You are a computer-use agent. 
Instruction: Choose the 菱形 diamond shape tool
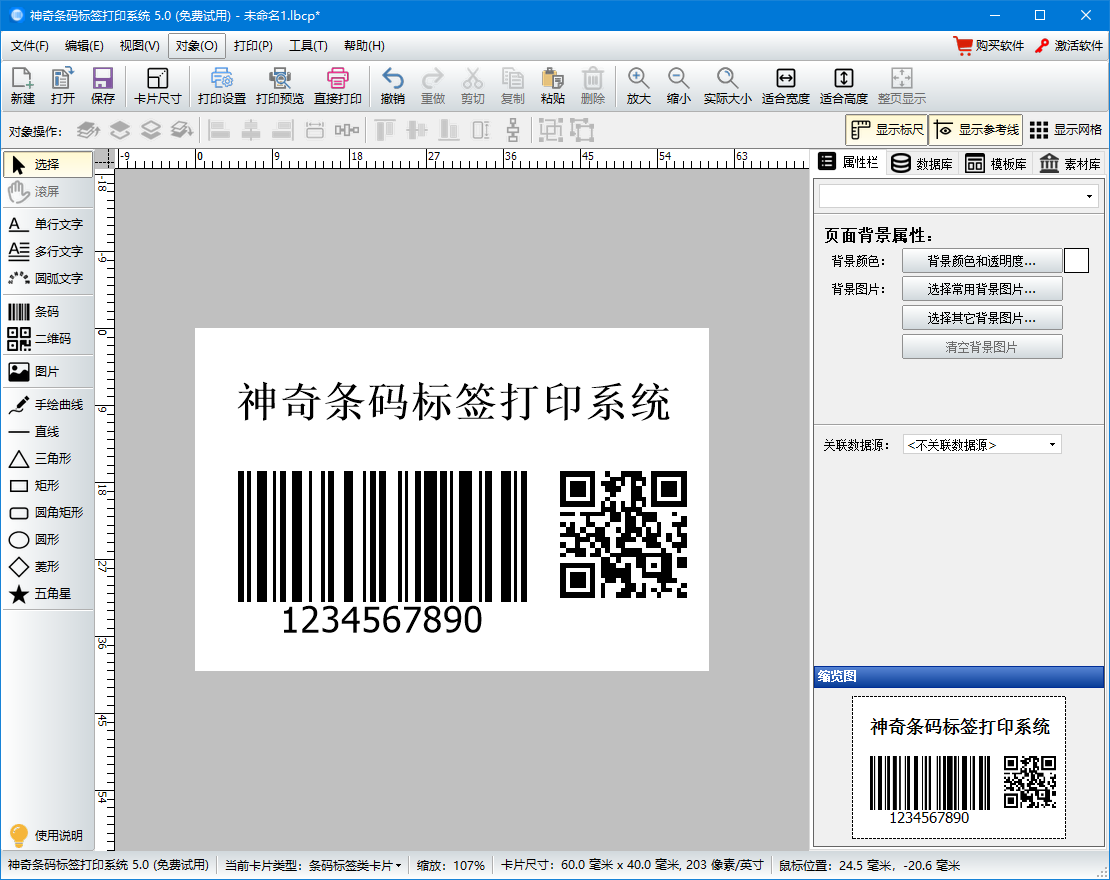(x=47, y=566)
